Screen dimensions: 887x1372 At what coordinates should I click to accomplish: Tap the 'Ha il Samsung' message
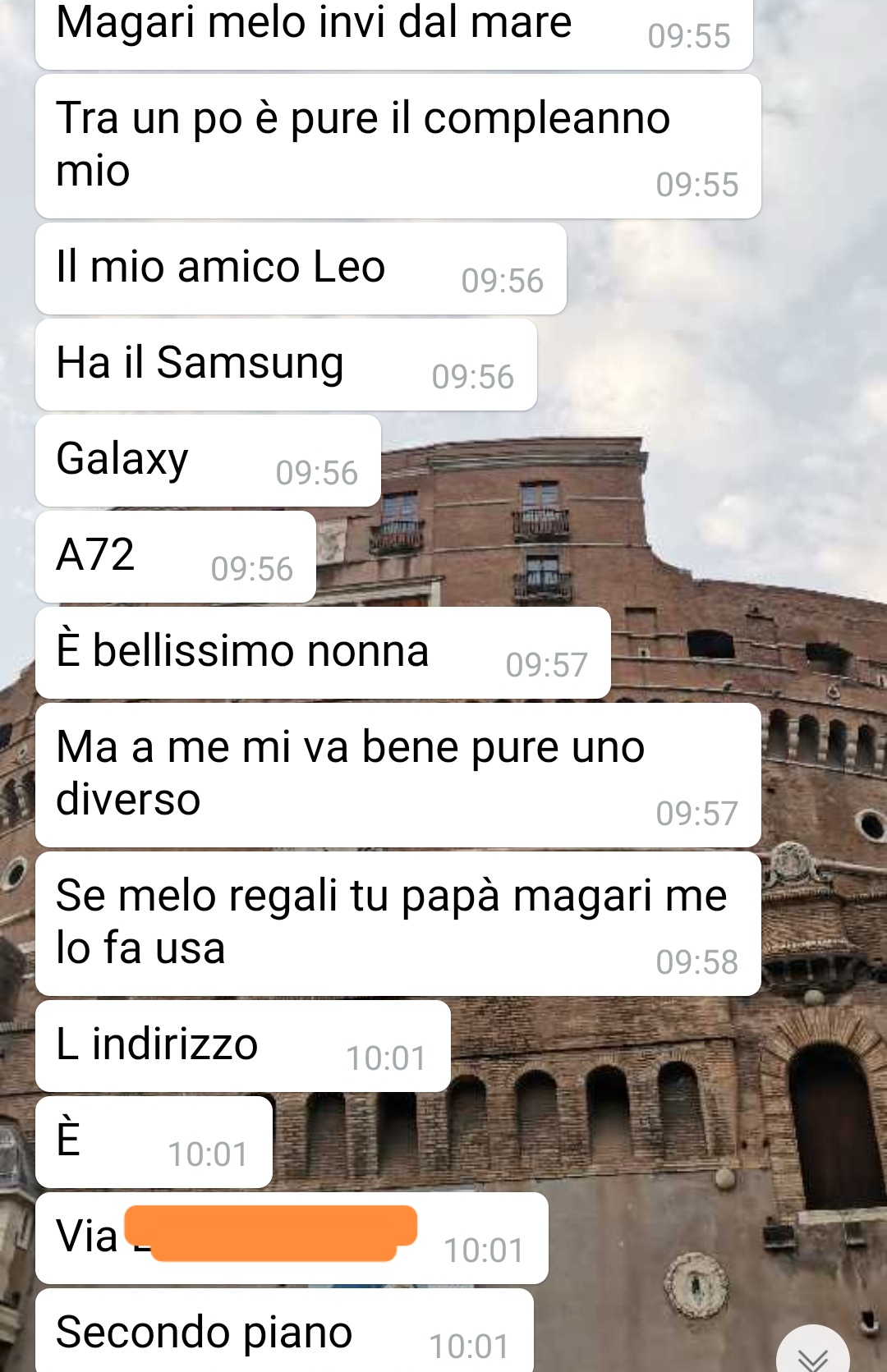coord(286,365)
